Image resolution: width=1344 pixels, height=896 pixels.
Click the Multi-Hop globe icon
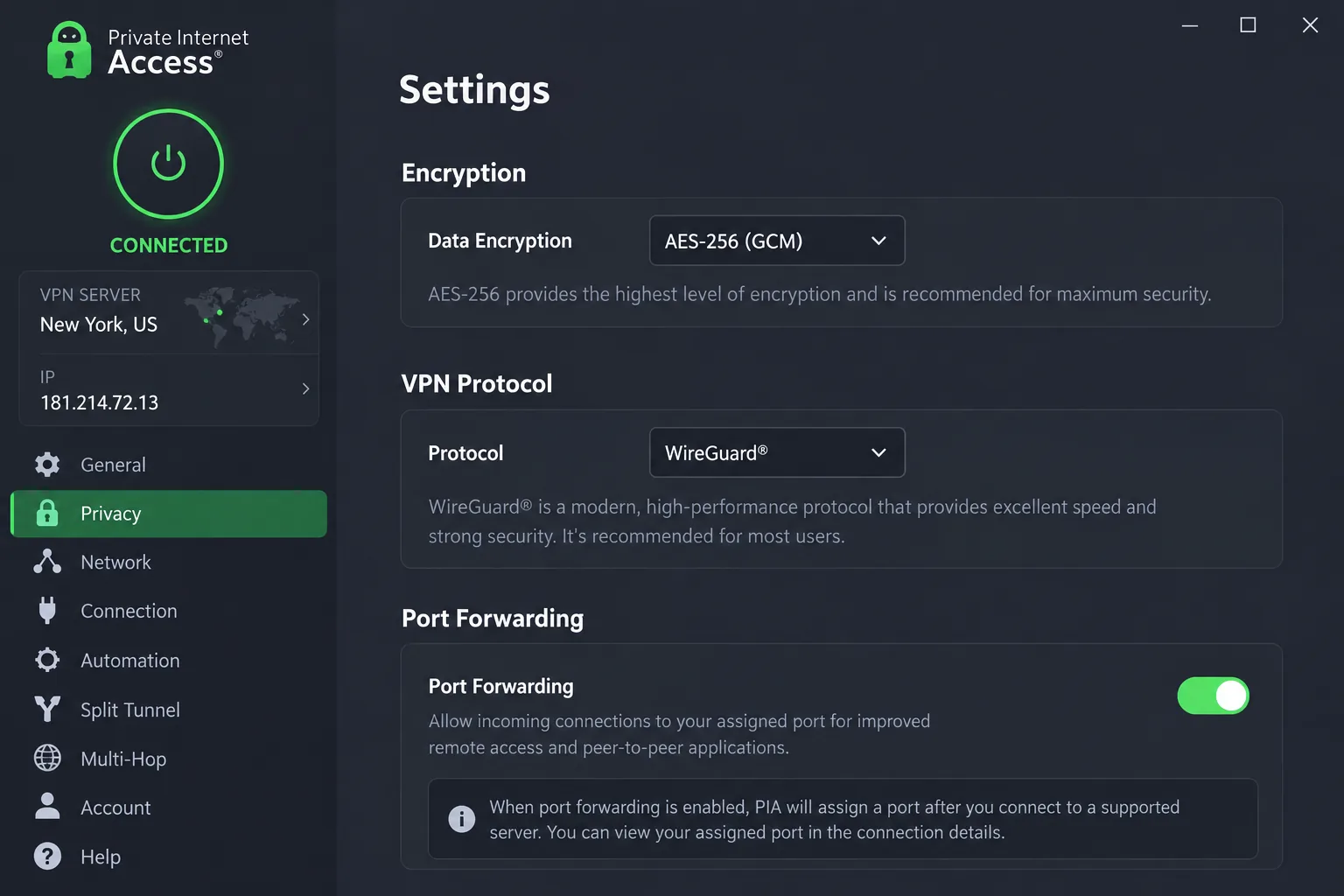[47, 758]
